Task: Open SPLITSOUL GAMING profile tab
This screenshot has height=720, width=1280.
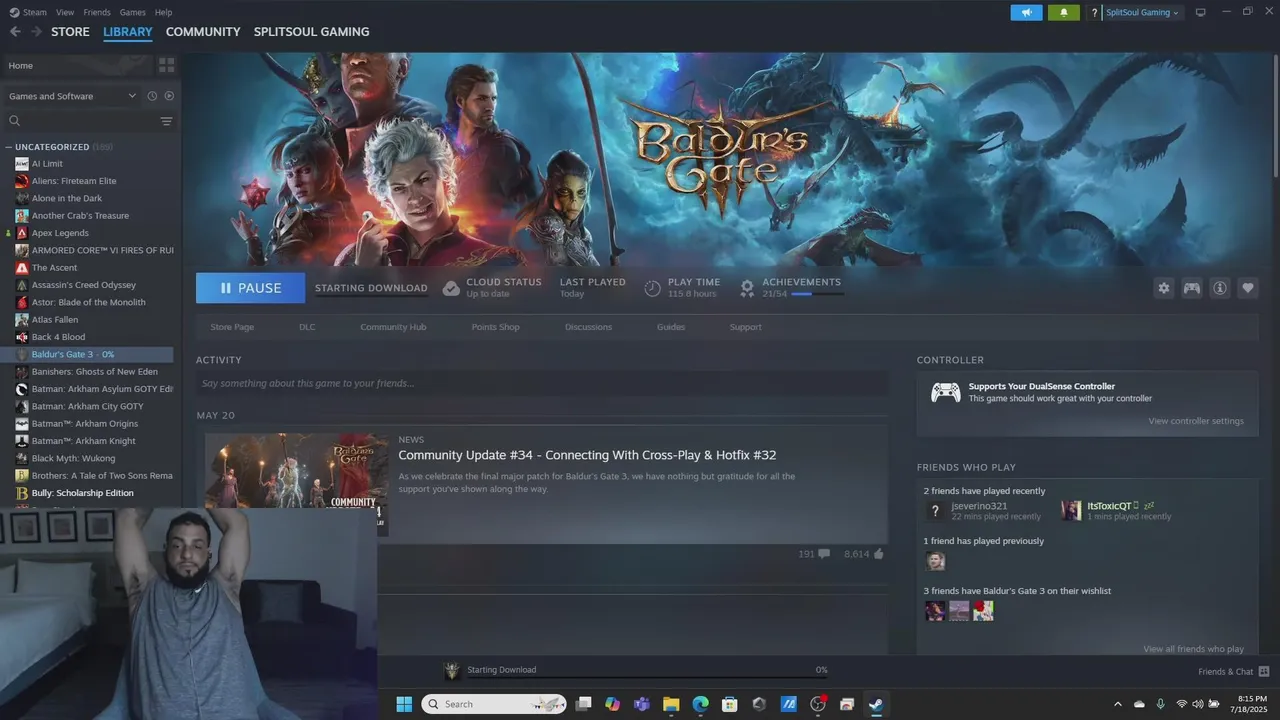Action: [311, 32]
